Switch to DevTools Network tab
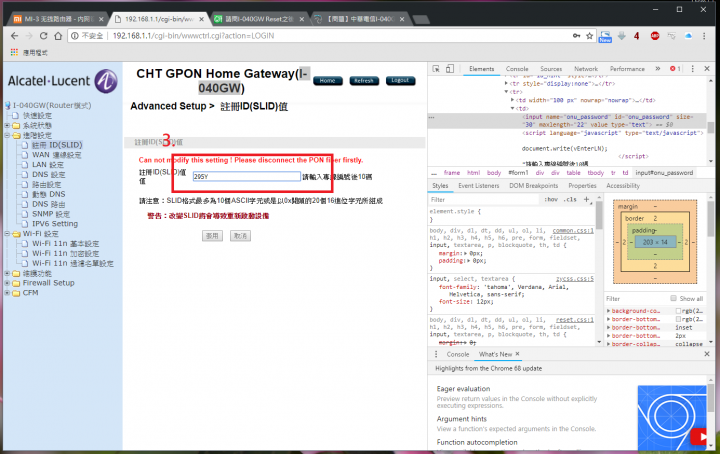 pos(586,69)
